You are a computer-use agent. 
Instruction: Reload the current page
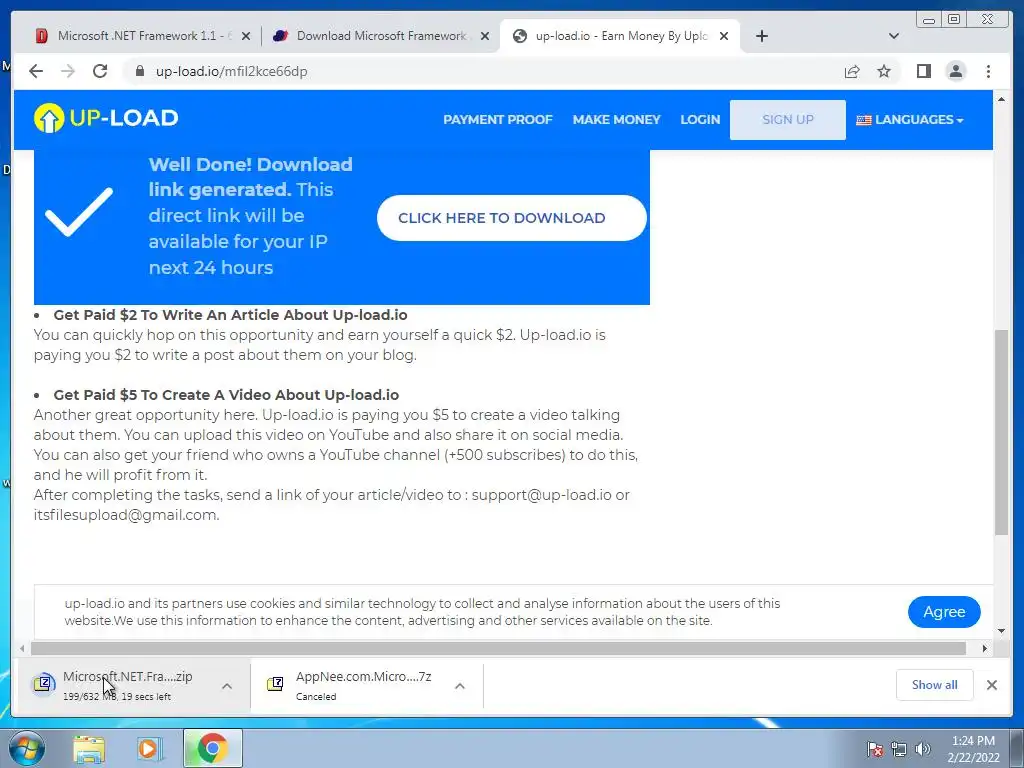coord(100,71)
